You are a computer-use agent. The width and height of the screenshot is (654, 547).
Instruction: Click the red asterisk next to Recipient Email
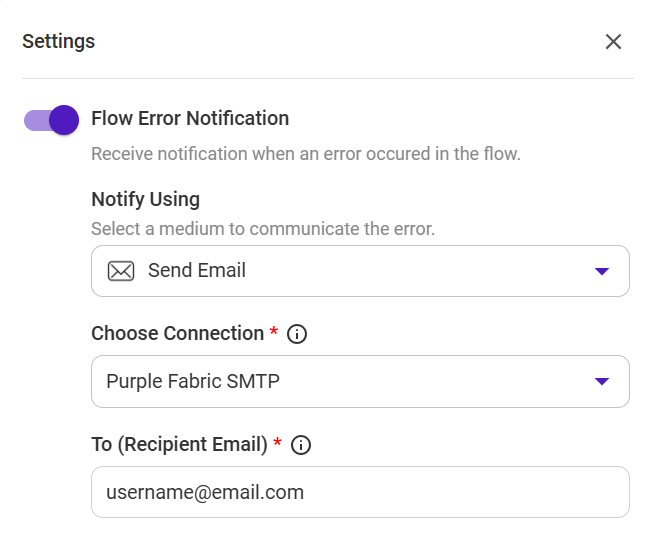(x=277, y=443)
